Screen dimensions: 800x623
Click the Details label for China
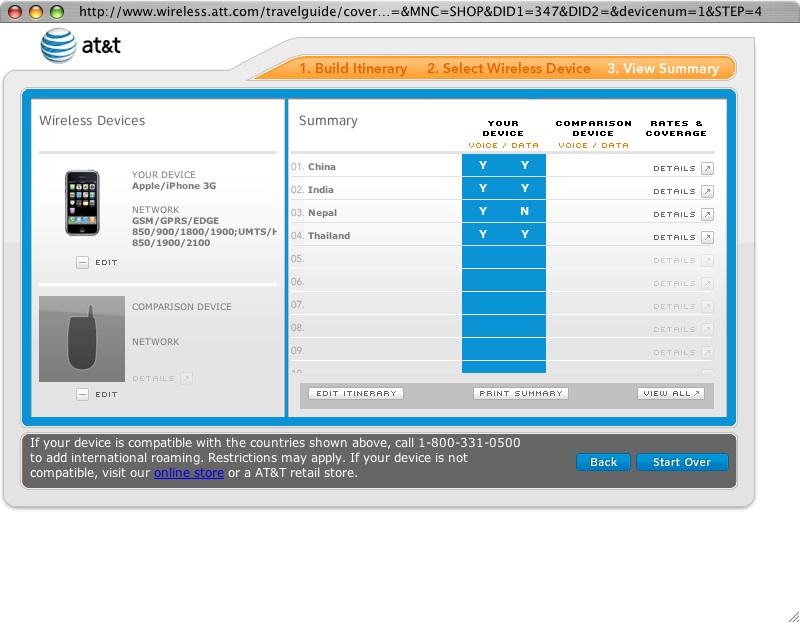point(674,168)
